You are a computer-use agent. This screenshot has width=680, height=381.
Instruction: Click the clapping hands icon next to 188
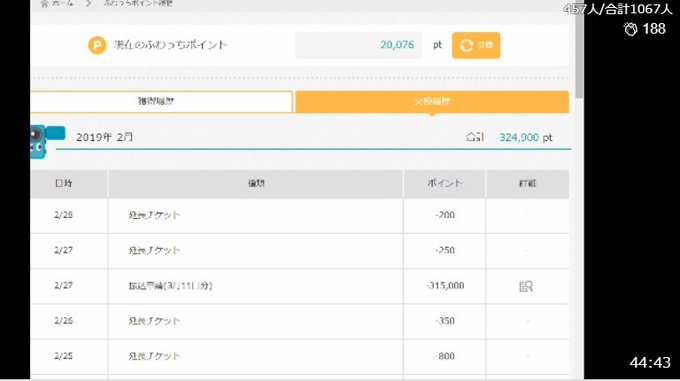click(630, 29)
